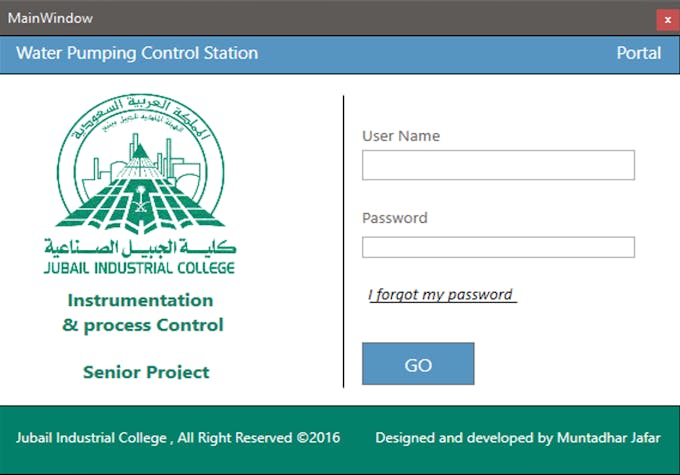This screenshot has height=475, width=680.
Task: Focus the Password input box
Action: point(498,247)
